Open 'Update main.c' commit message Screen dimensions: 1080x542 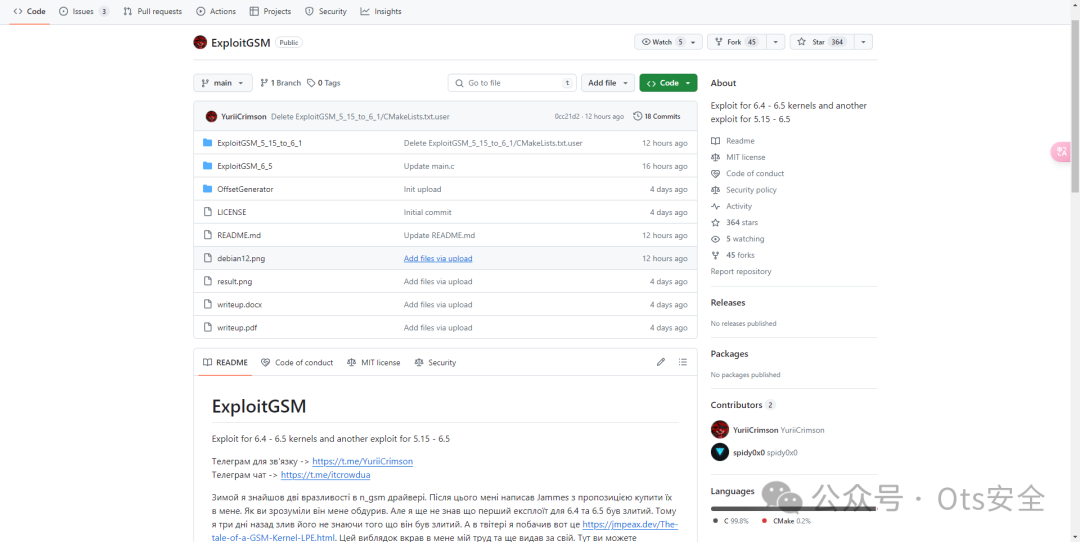pyautogui.click(x=428, y=166)
